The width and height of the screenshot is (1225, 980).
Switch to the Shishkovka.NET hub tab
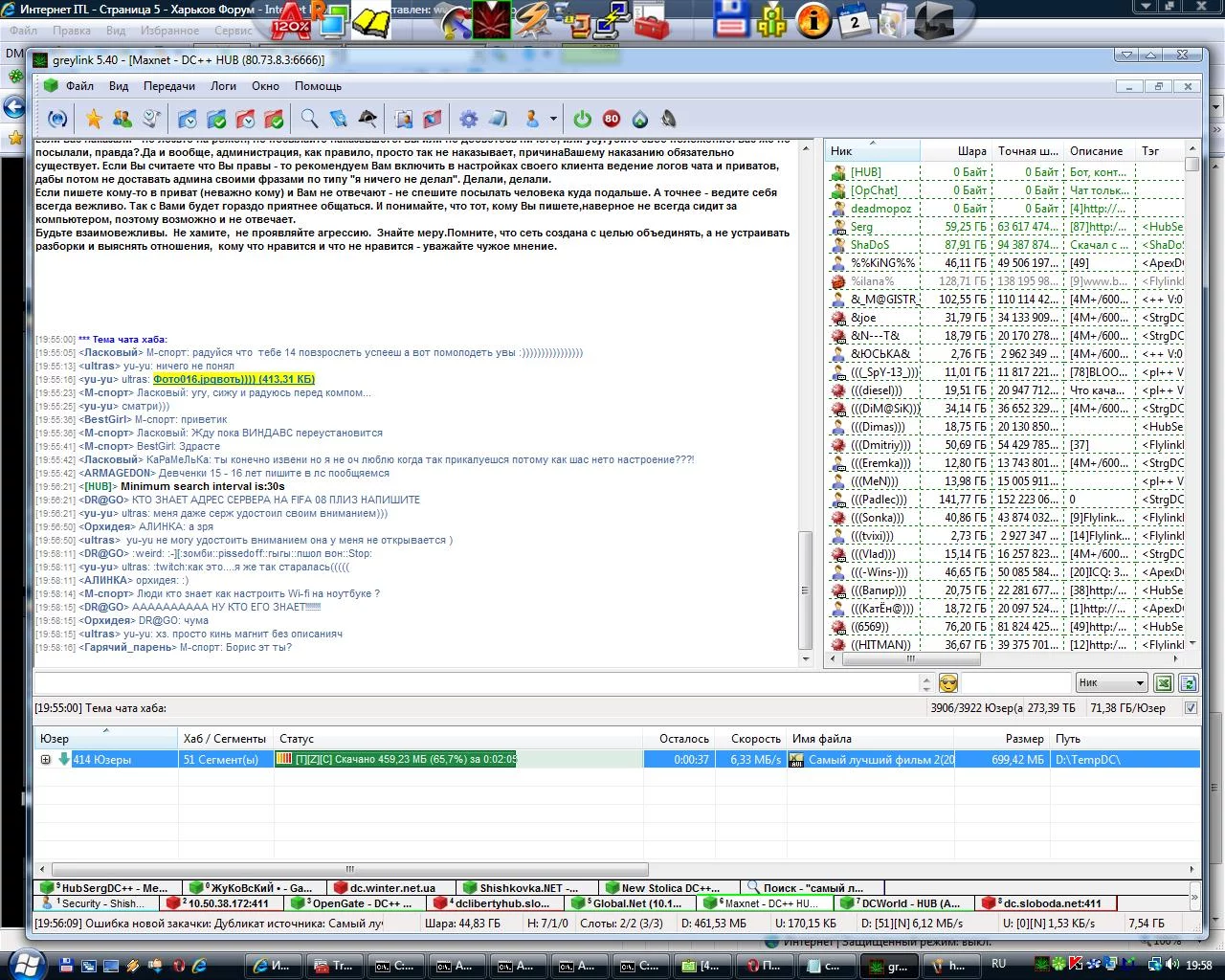click(527, 887)
